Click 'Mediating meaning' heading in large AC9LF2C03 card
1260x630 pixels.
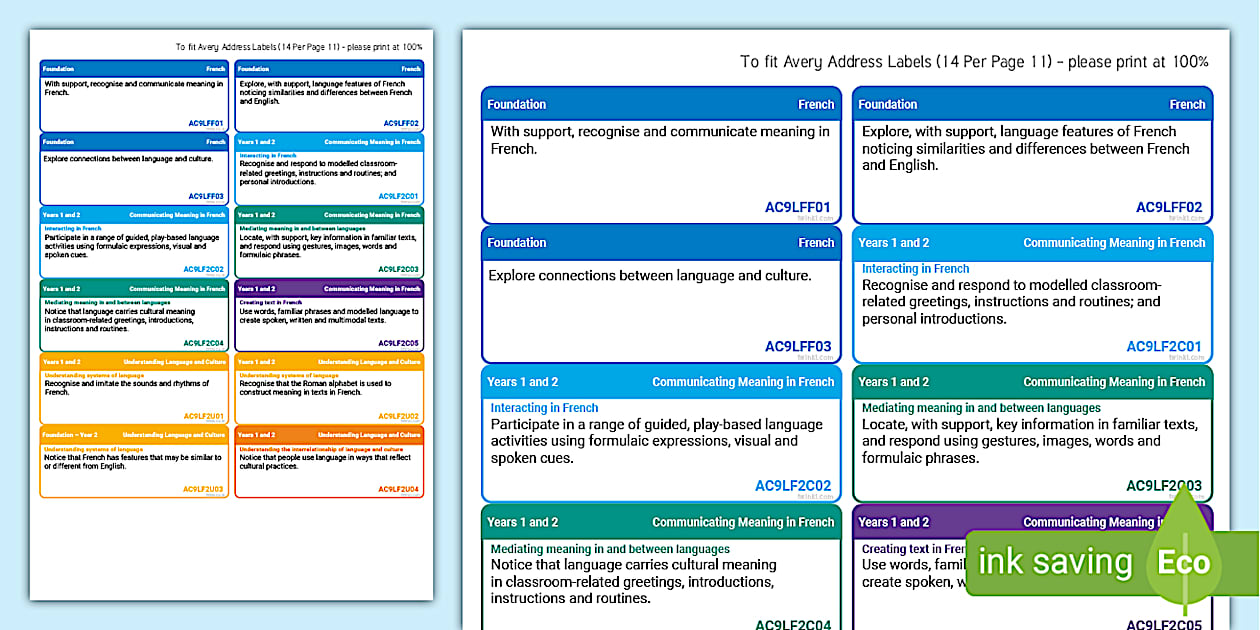(981, 408)
